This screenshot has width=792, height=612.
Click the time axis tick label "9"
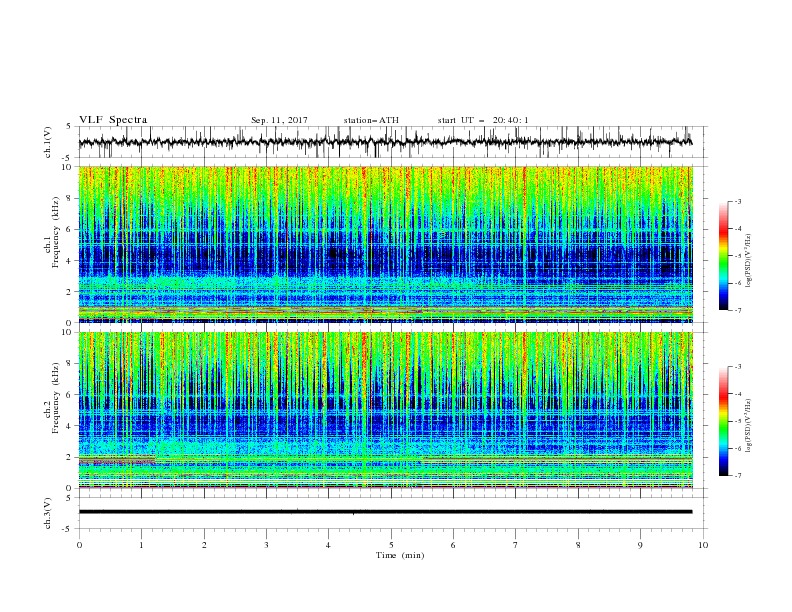point(640,545)
